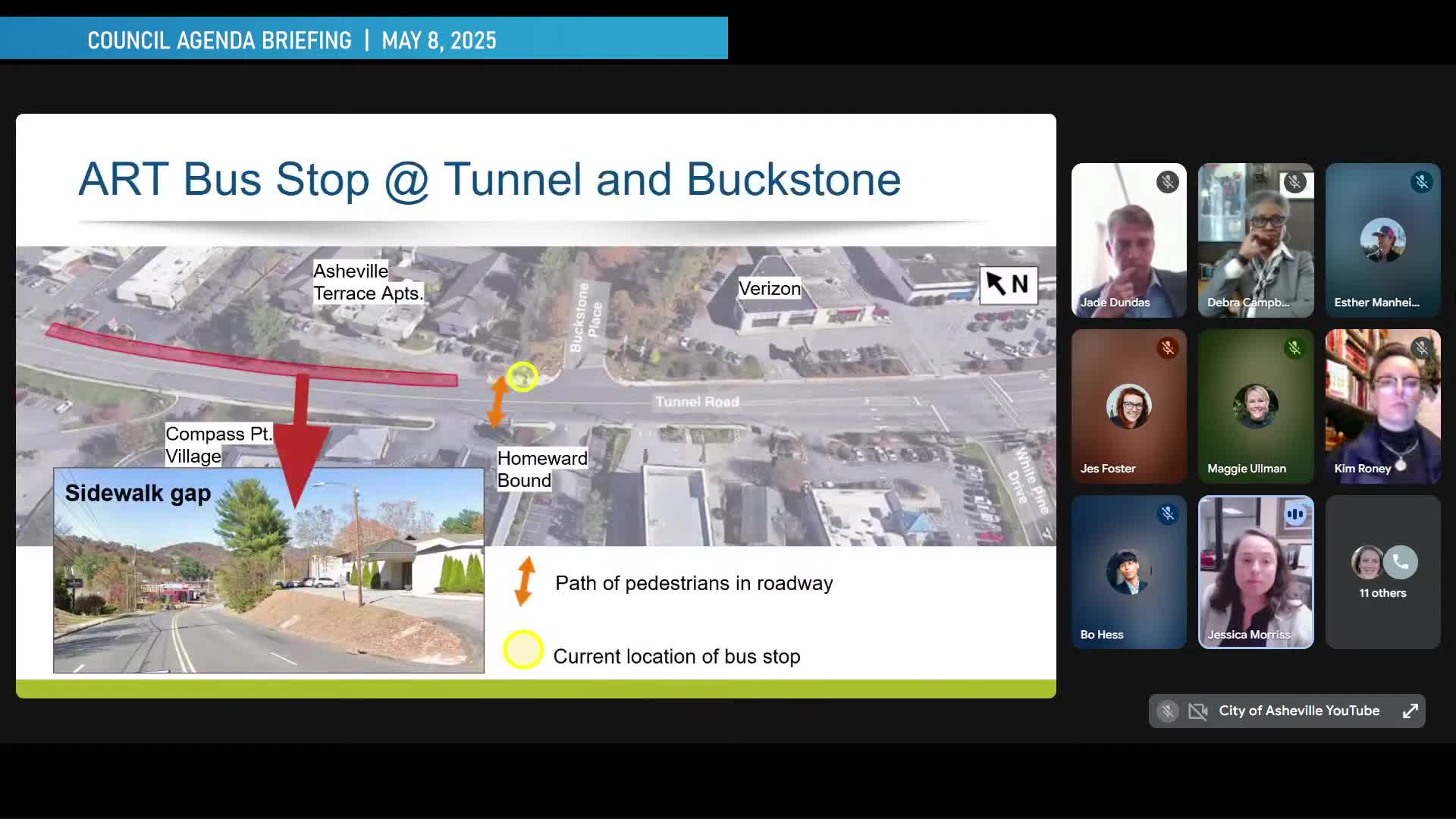The image size is (1456, 819).
Task: Click the yellow legend circle swatch
Action: tap(523, 650)
